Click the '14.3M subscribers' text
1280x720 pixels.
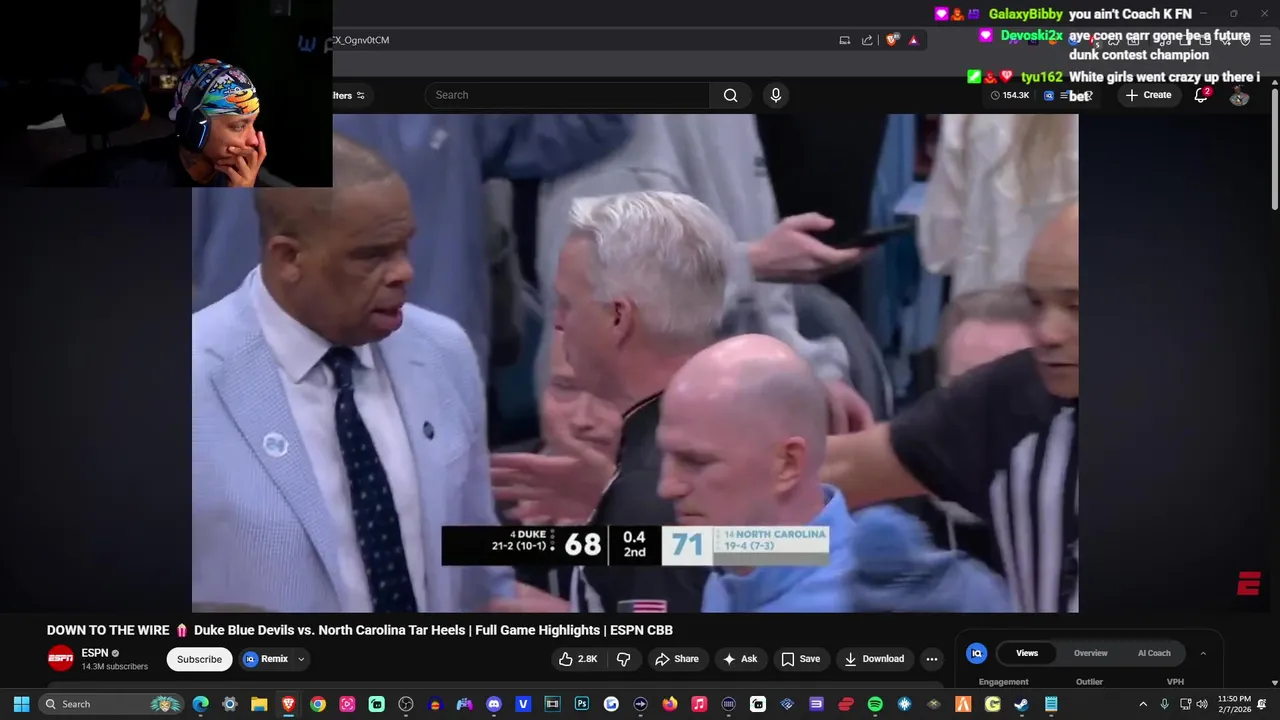coord(115,667)
